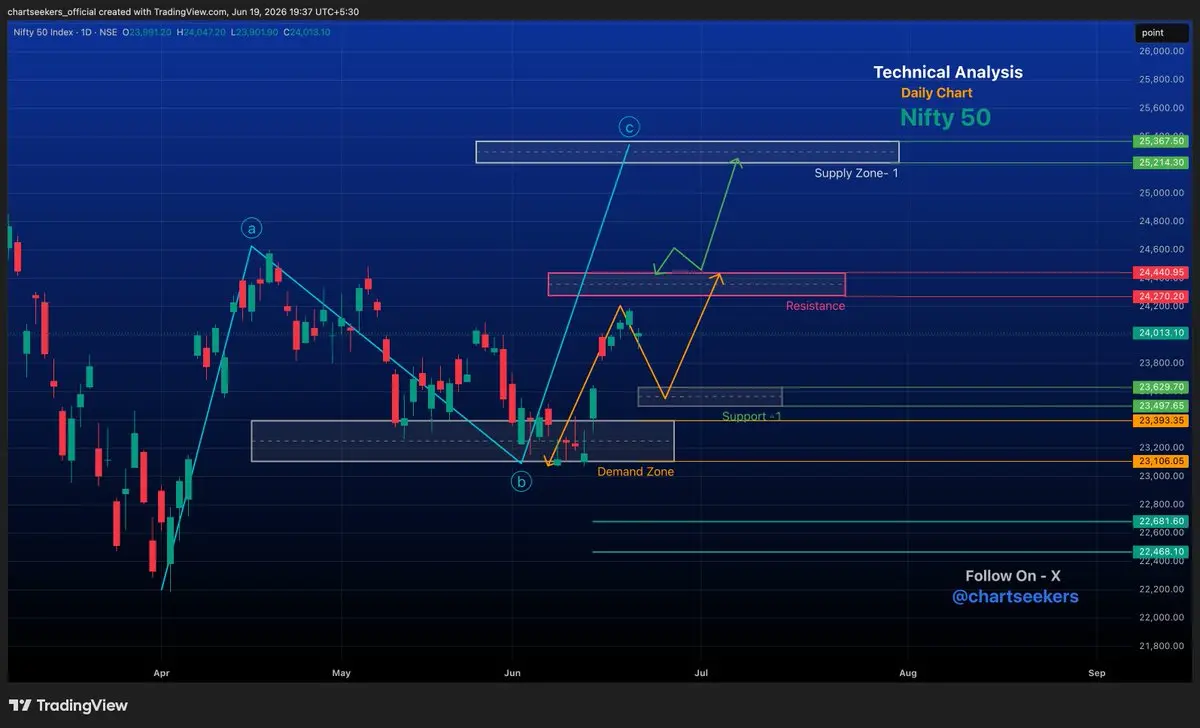The image size is (1200, 728).
Task: Click the green 'Nifty 50' title text
Action: pyautogui.click(x=945, y=117)
